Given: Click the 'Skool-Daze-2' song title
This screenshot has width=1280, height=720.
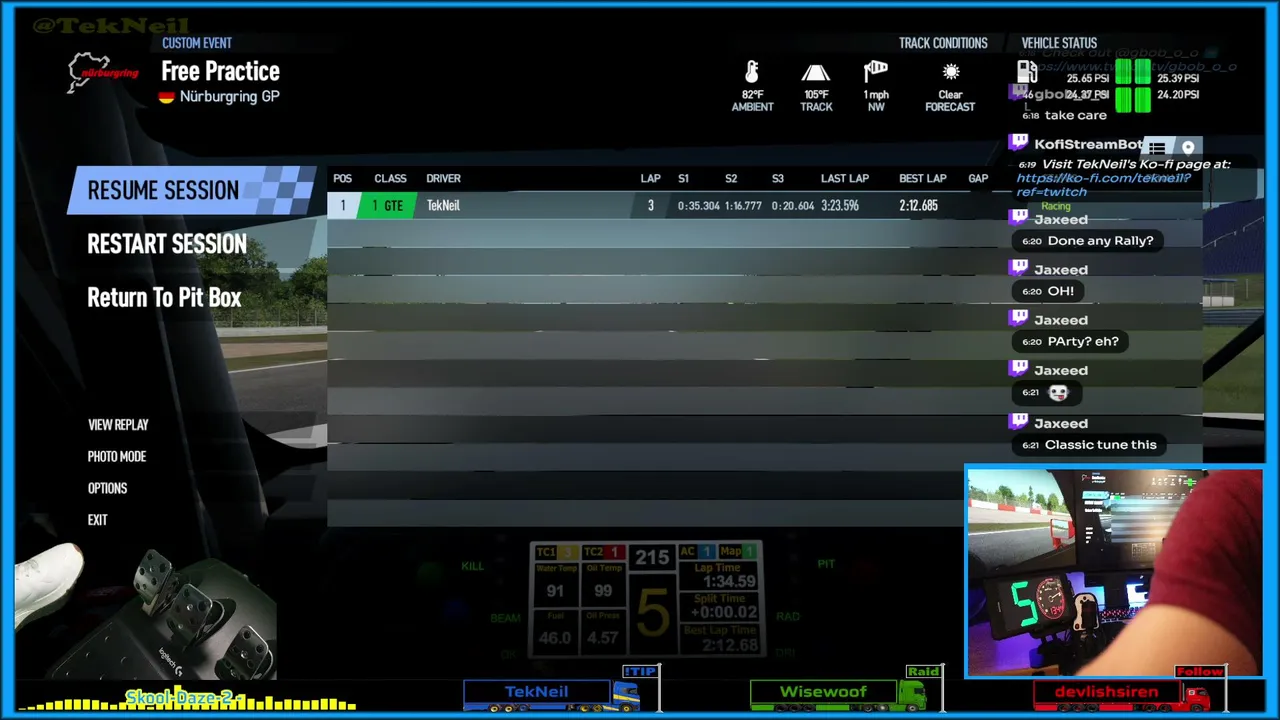Looking at the screenshot, I should [x=179, y=697].
